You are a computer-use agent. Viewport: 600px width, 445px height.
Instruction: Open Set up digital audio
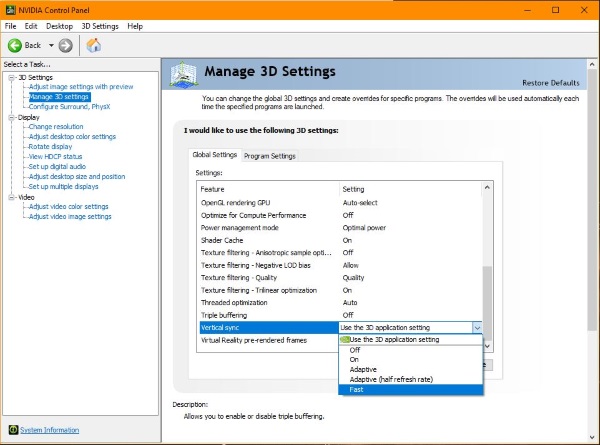(57, 166)
